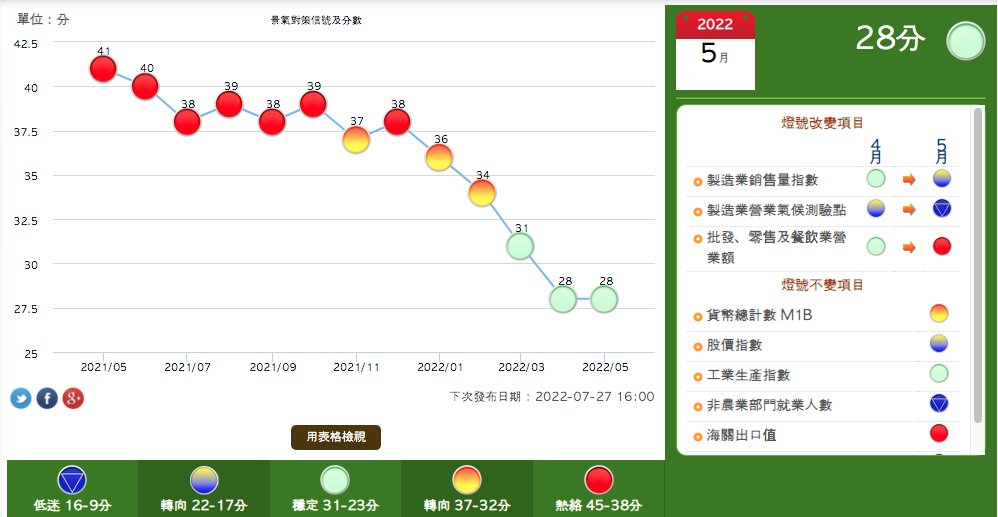Share the chart on Facebook
Viewport: 998px width, 517px height.
point(47,399)
